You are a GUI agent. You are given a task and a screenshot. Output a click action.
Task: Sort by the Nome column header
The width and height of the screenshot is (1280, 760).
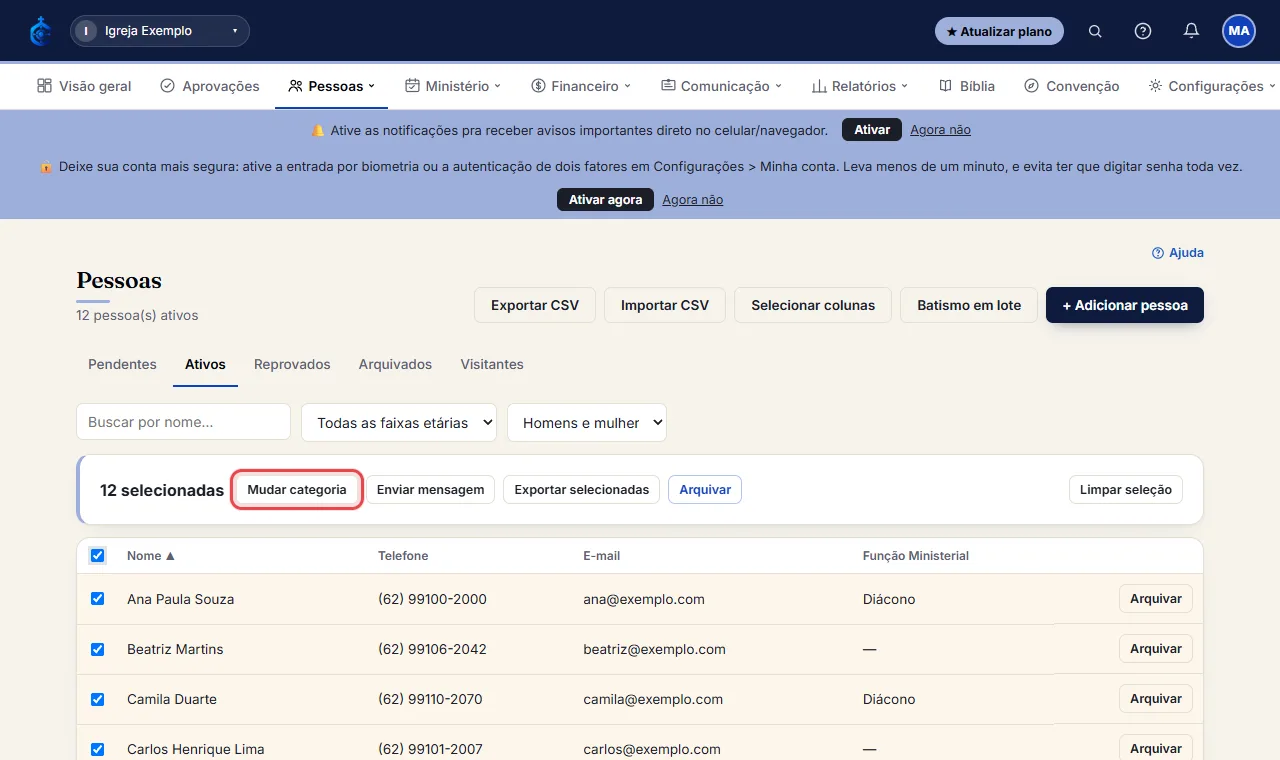click(x=151, y=556)
